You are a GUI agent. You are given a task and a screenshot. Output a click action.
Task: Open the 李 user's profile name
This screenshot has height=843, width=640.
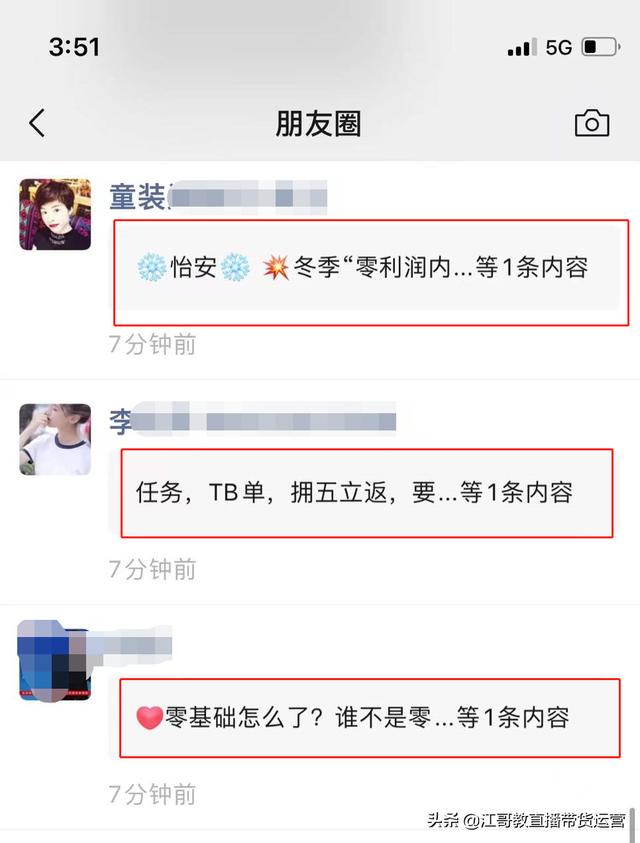click(x=252, y=420)
